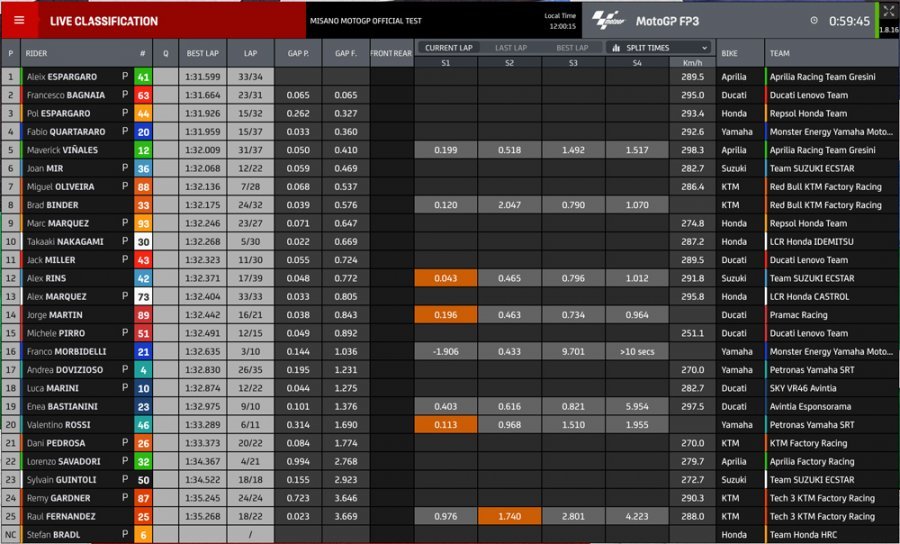The image size is (900, 544).
Task: Click the session clock icon
Action: point(814,20)
